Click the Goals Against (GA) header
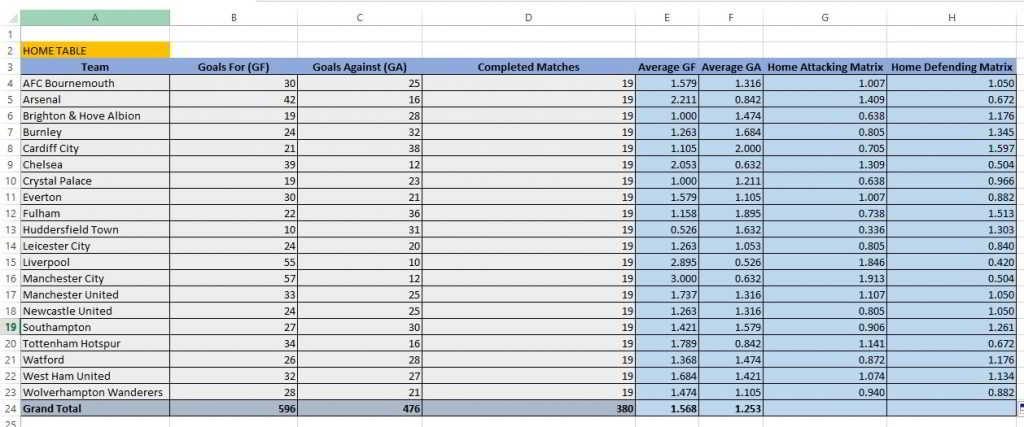 [x=359, y=67]
